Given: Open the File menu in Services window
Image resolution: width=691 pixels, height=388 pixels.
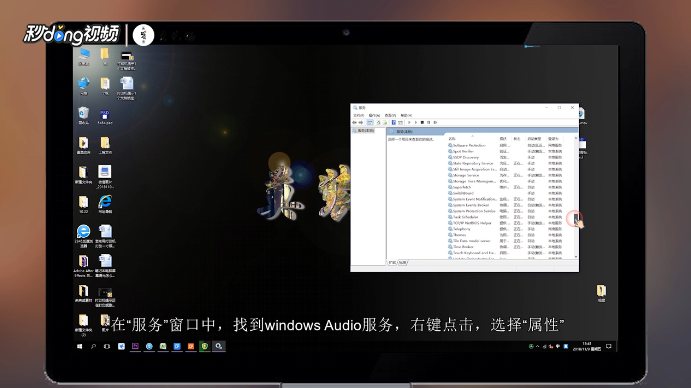Looking at the screenshot, I should (x=358, y=116).
